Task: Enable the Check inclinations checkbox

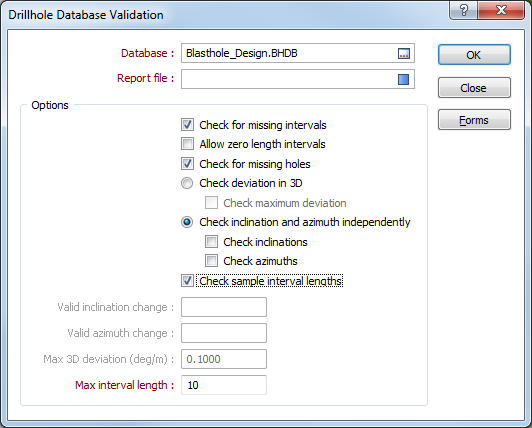Action: pos(211,242)
